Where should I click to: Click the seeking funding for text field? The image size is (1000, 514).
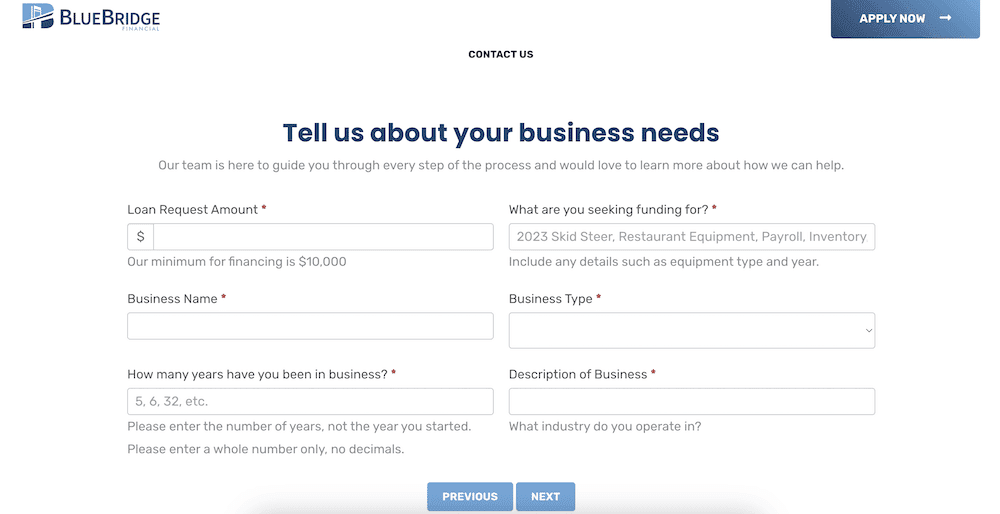tap(691, 237)
